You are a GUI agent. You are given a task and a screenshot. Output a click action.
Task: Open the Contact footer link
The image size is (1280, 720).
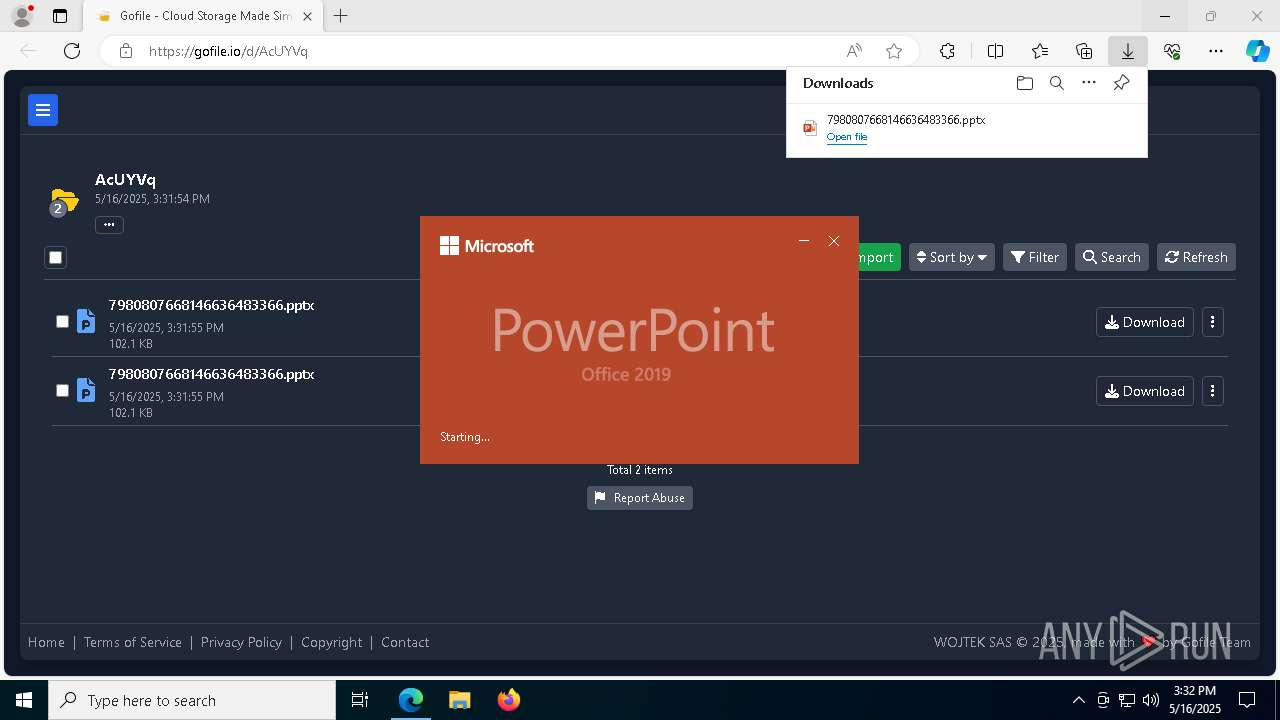pos(405,642)
